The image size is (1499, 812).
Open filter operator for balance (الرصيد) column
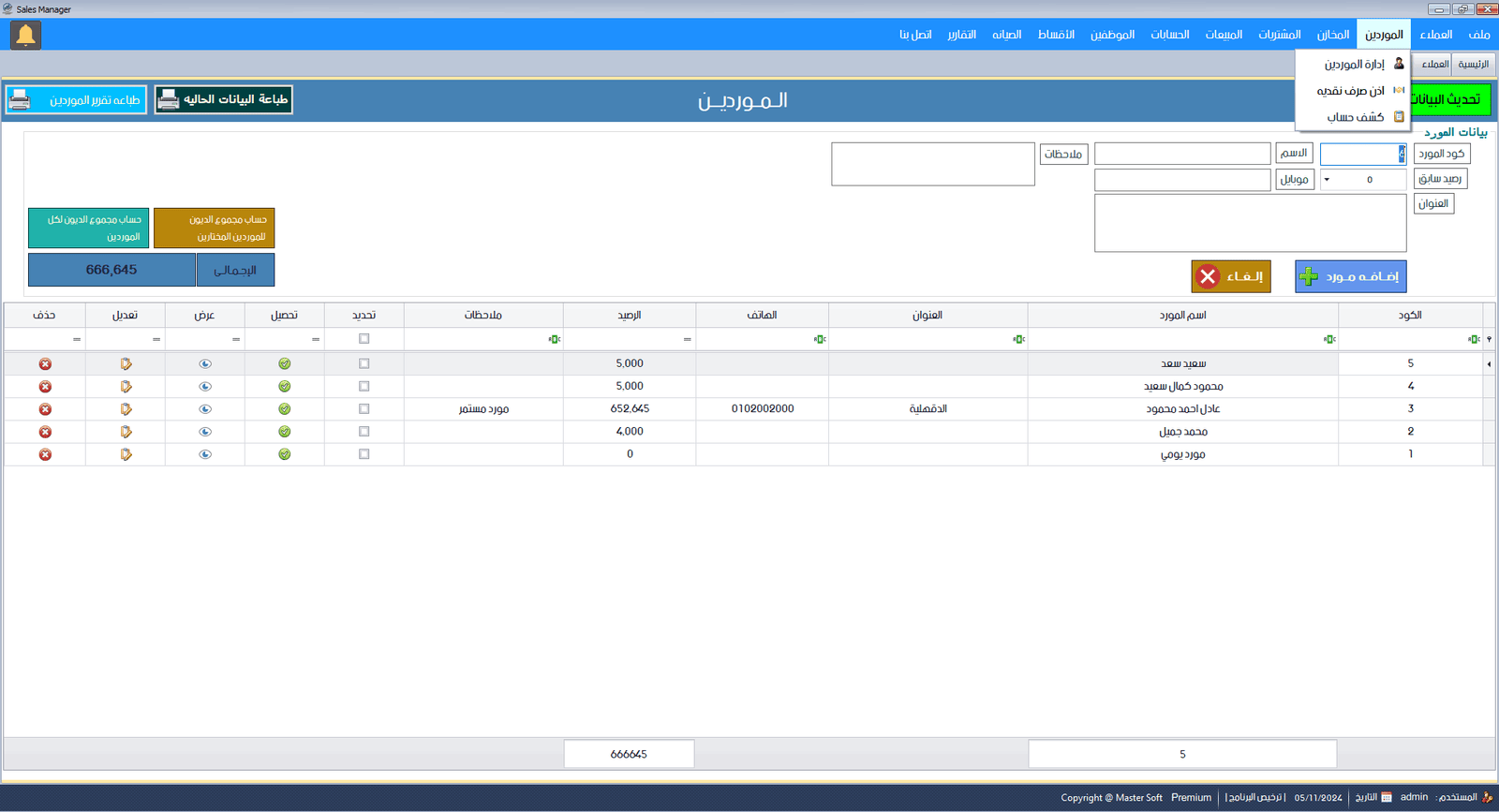(x=688, y=339)
